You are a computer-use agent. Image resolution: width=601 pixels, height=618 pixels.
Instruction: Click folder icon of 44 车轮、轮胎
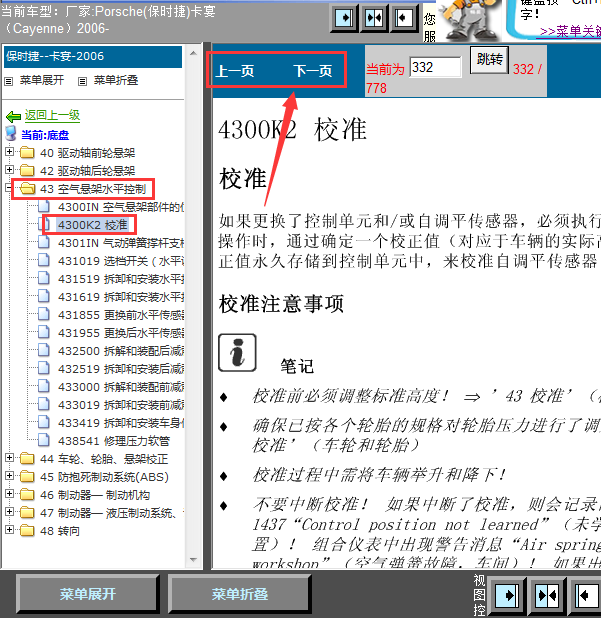pyautogui.click(x=27, y=458)
